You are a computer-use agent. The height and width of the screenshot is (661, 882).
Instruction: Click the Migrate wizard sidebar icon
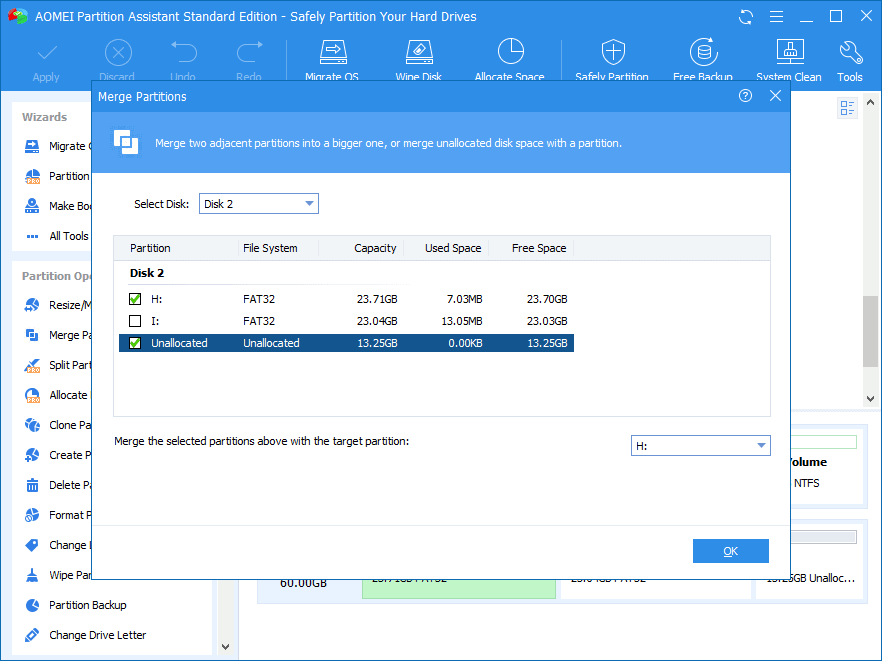[x=32, y=146]
